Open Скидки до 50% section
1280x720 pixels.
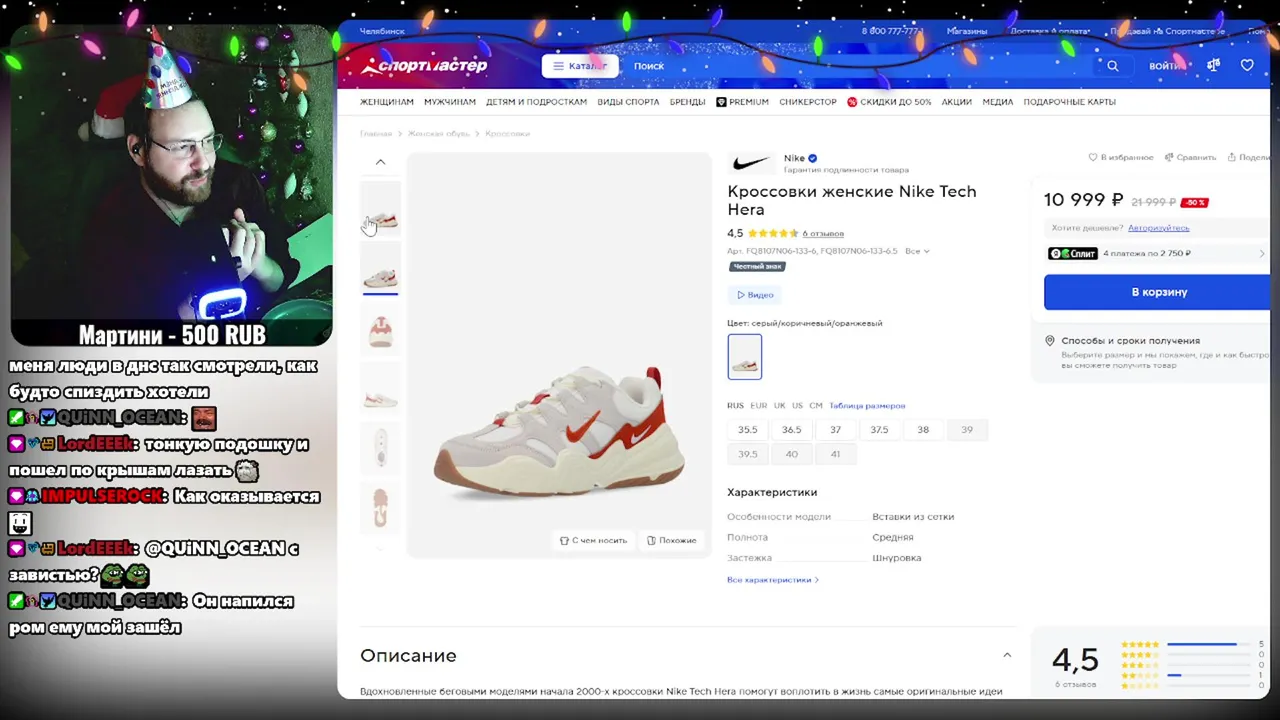coord(889,102)
